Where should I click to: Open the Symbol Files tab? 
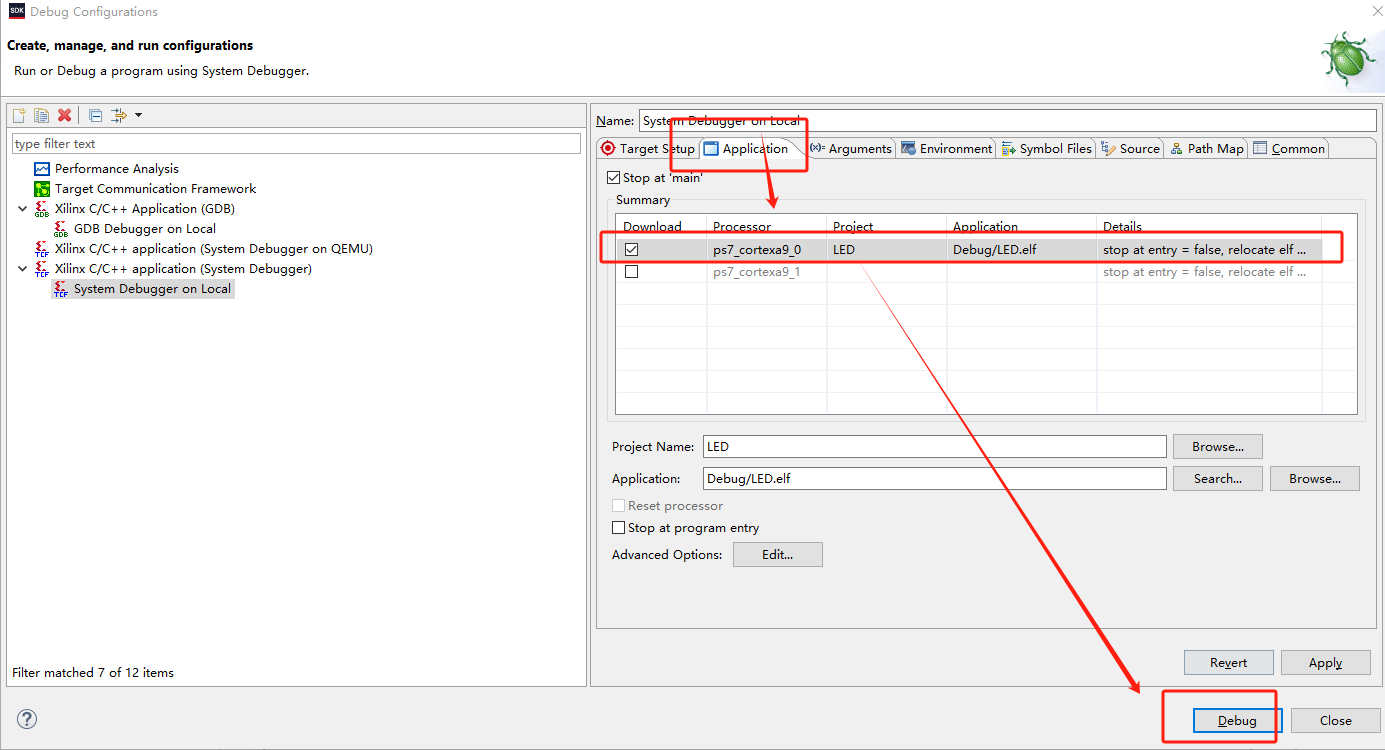pos(1046,148)
